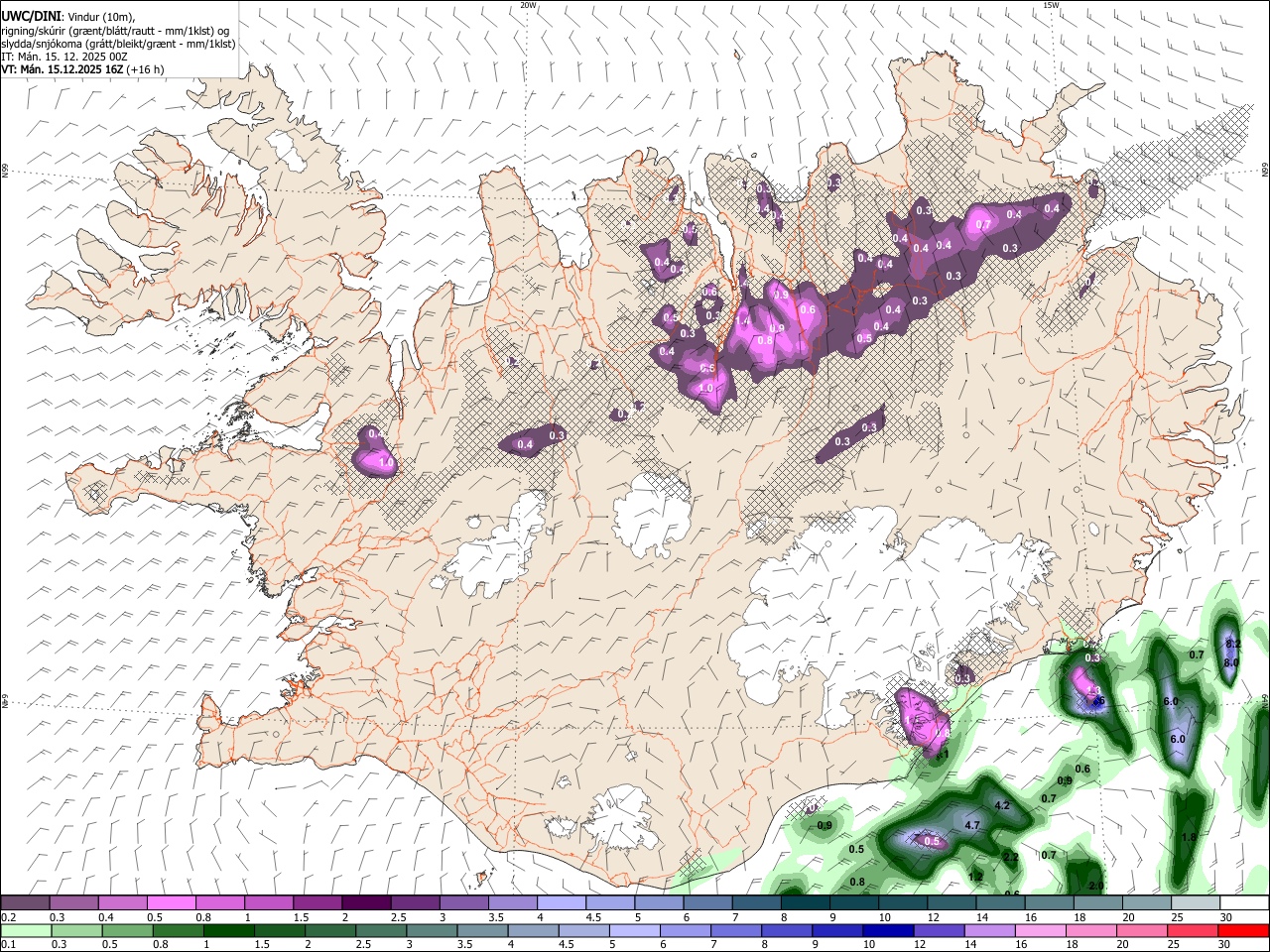This screenshot has width=1270, height=952.
Task: Click the bold "VT: Mán. 15.12.2025 16Z" text
Action: pyautogui.click(x=62, y=69)
